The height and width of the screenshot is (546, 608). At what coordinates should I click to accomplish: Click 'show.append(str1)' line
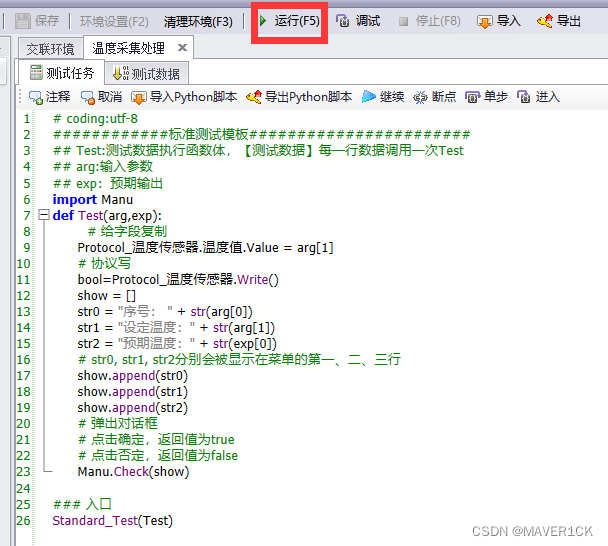coord(133,392)
